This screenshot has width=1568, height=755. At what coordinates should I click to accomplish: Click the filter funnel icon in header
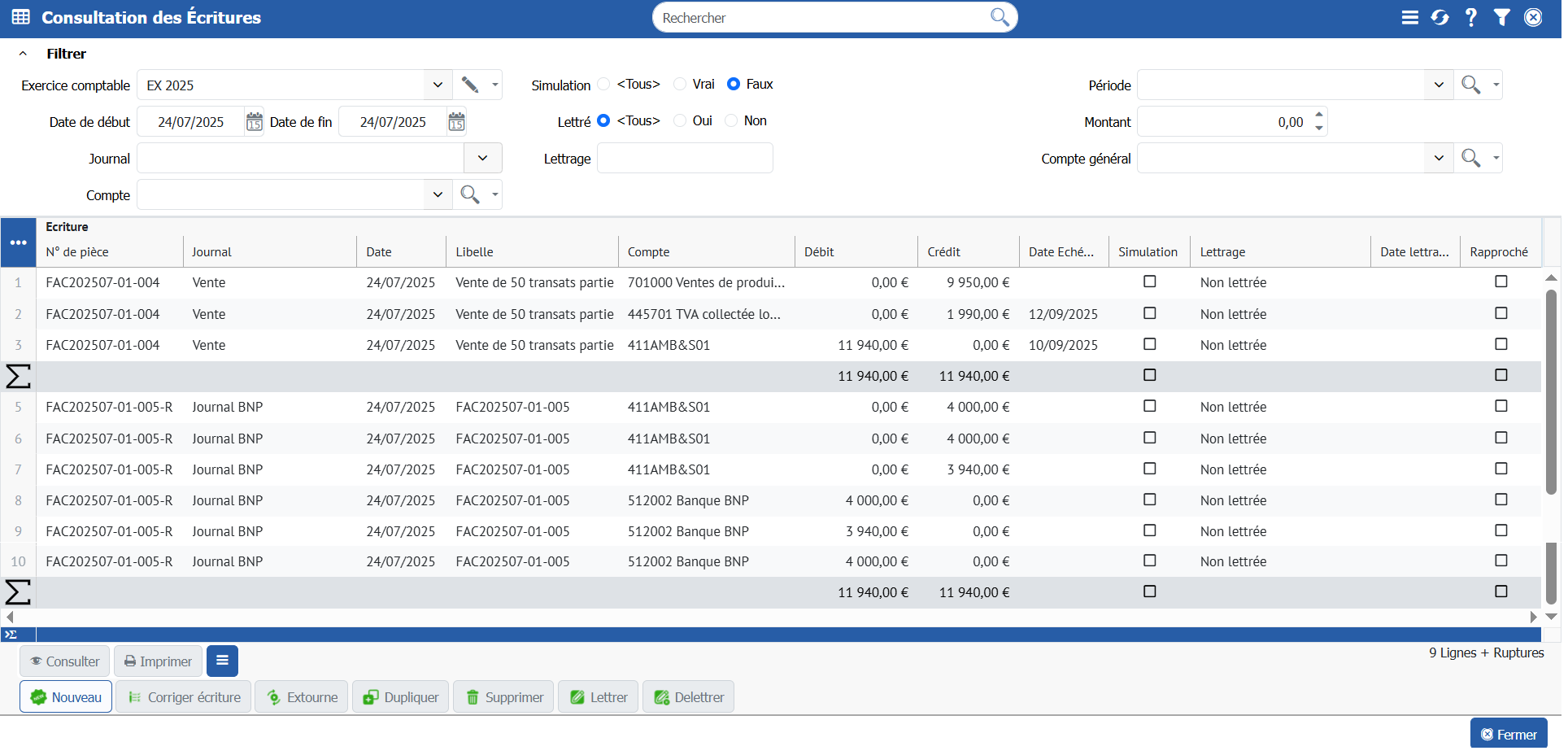(x=1501, y=17)
